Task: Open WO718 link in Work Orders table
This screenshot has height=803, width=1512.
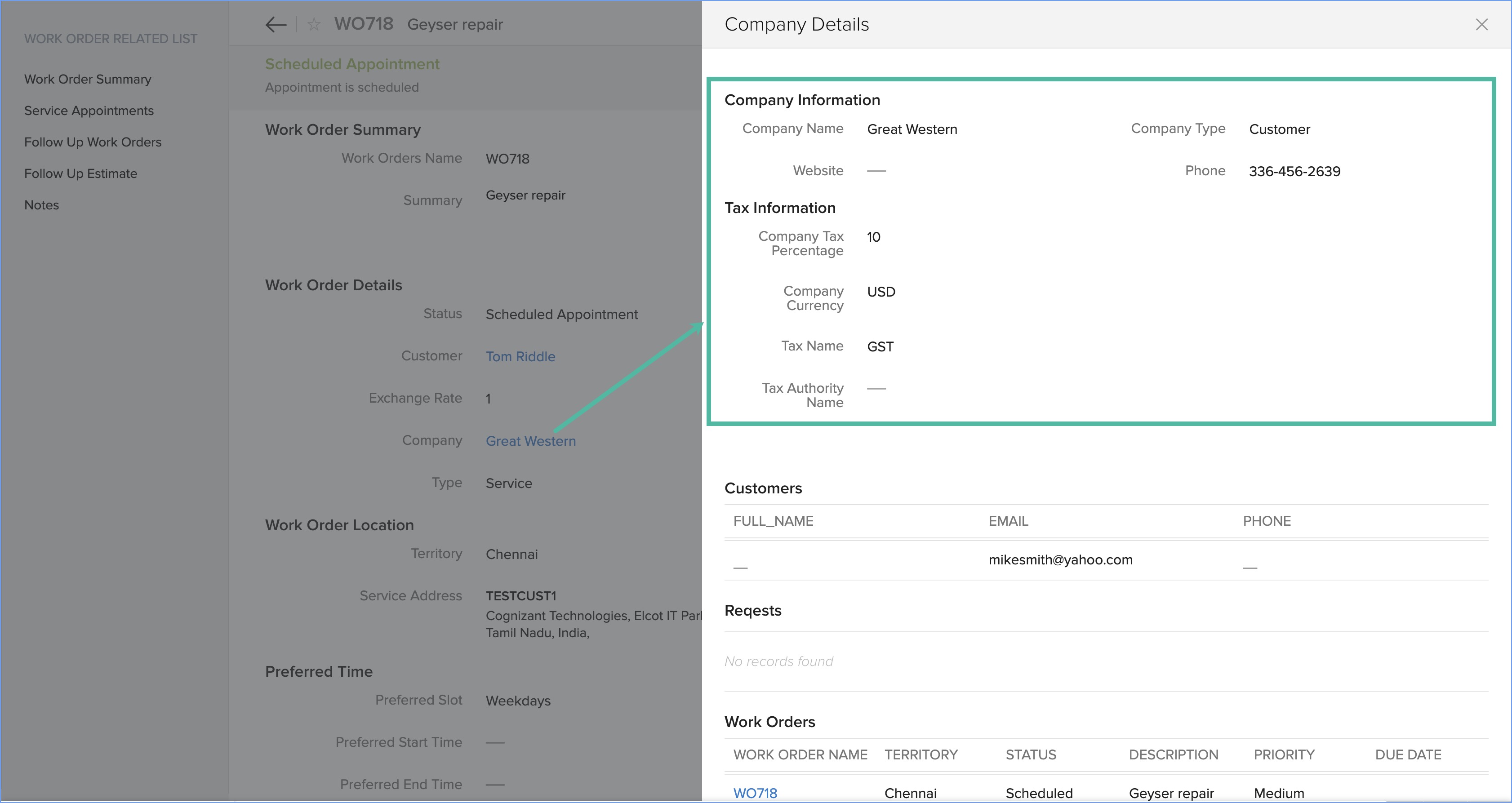Action: pos(755,793)
